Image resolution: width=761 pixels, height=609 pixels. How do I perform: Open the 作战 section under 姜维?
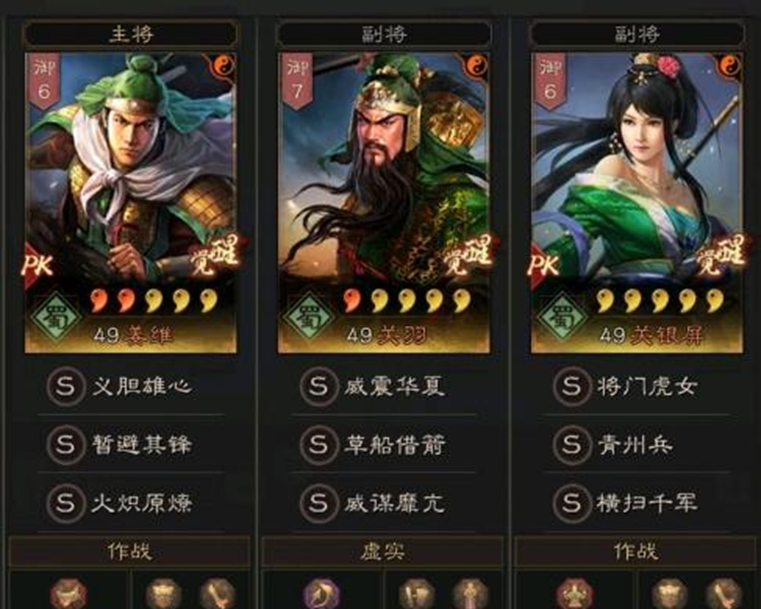pos(130,551)
